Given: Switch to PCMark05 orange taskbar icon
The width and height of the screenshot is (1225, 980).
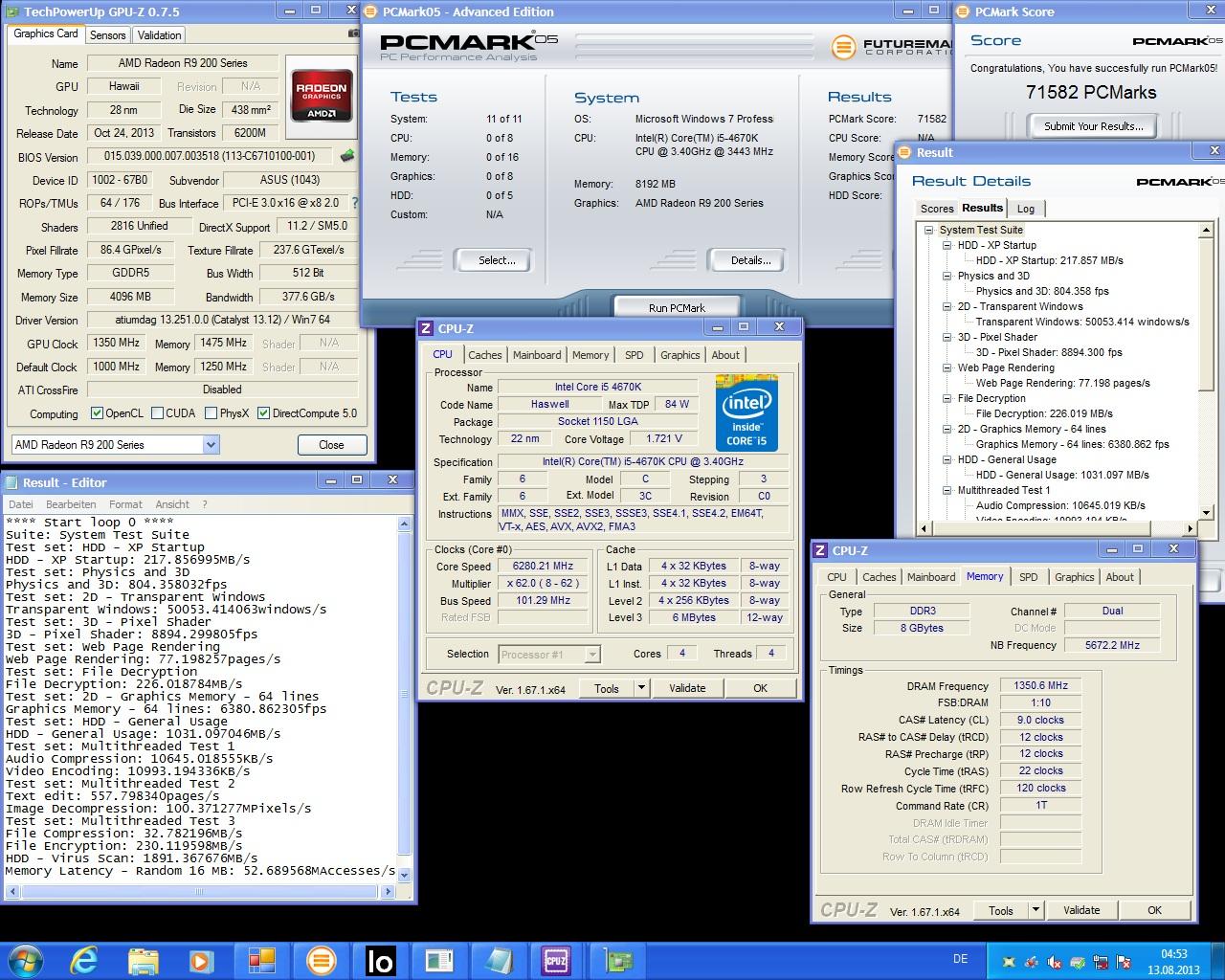Looking at the screenshot, I should [321, 960].
